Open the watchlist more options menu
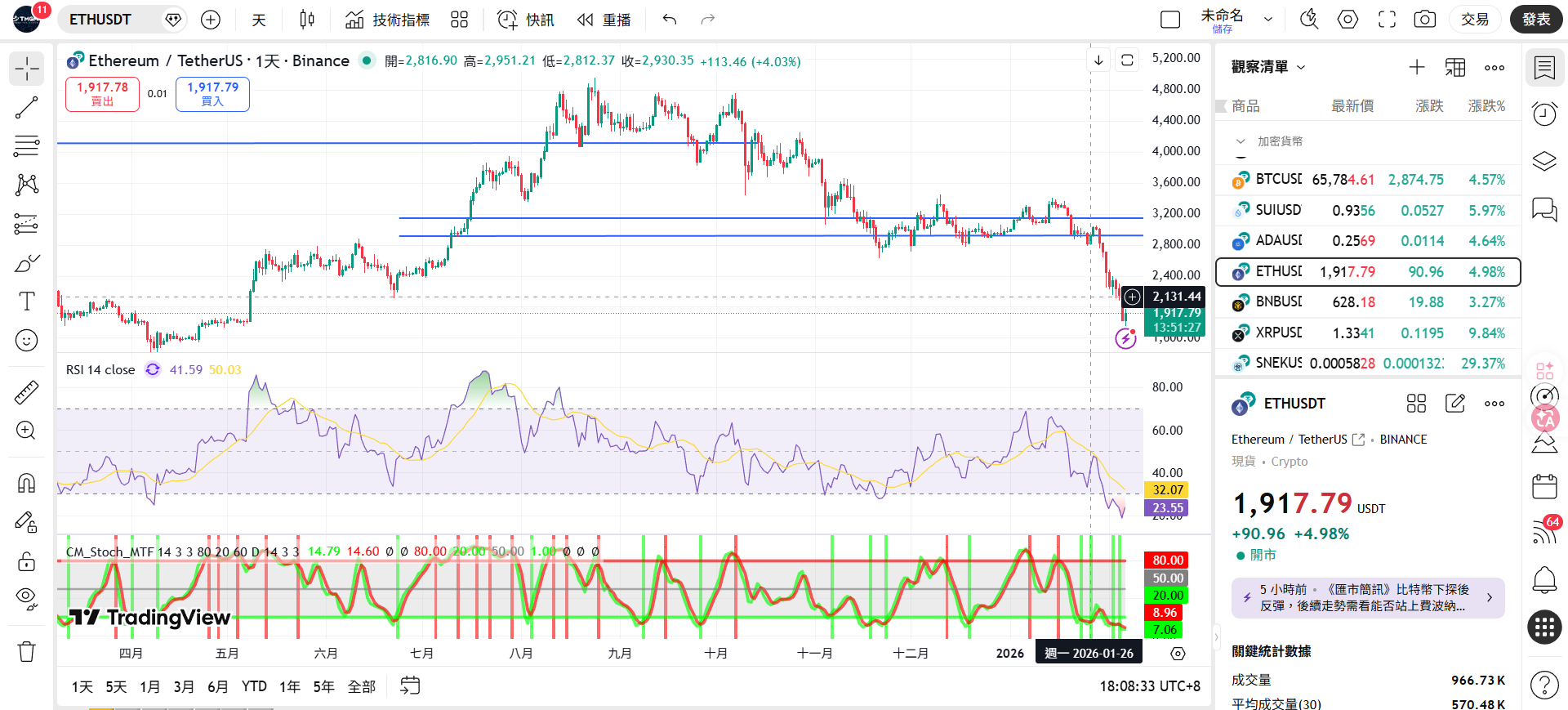 (1494, 68)
